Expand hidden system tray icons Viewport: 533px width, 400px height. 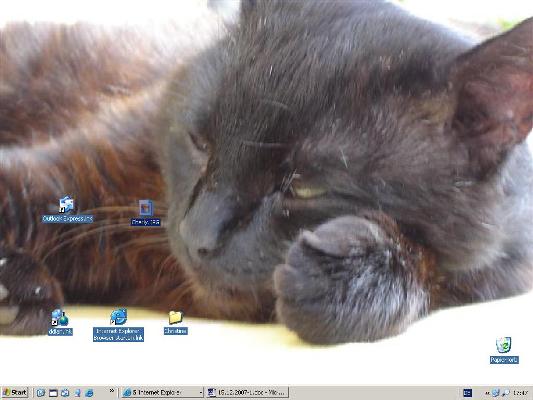point(487,393)
